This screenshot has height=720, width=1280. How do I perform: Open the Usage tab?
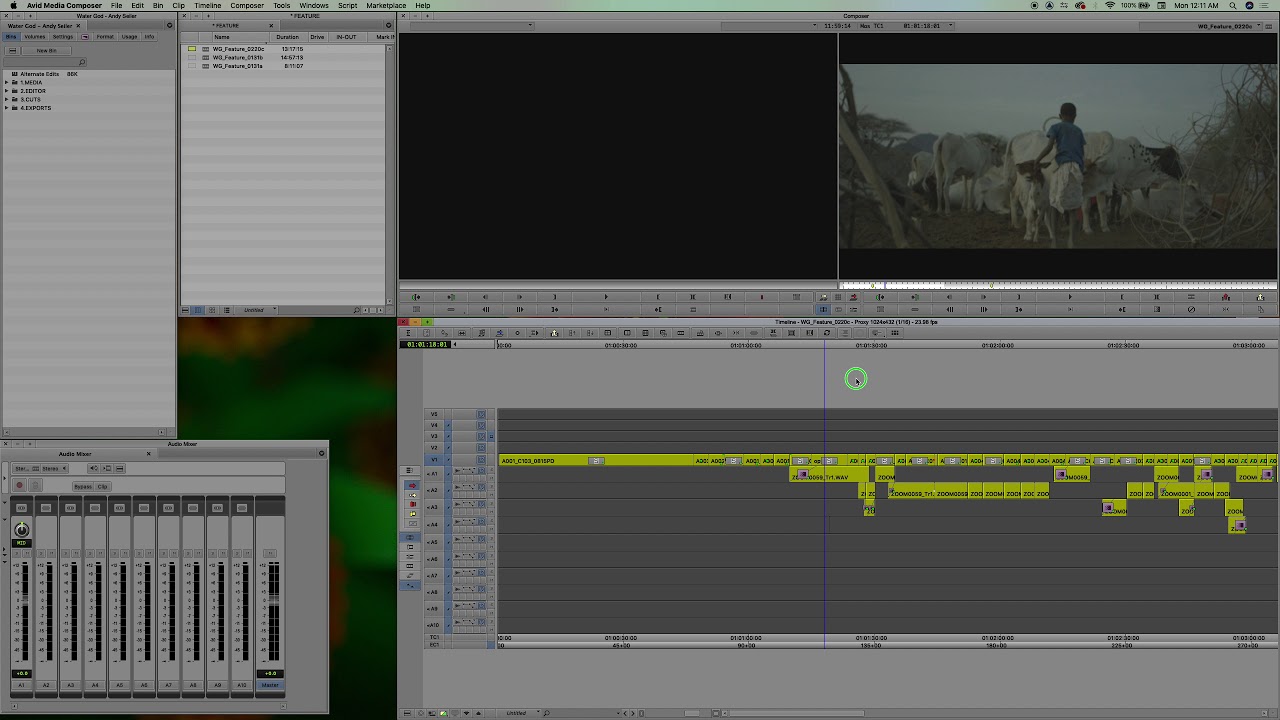tap(130, 37)
